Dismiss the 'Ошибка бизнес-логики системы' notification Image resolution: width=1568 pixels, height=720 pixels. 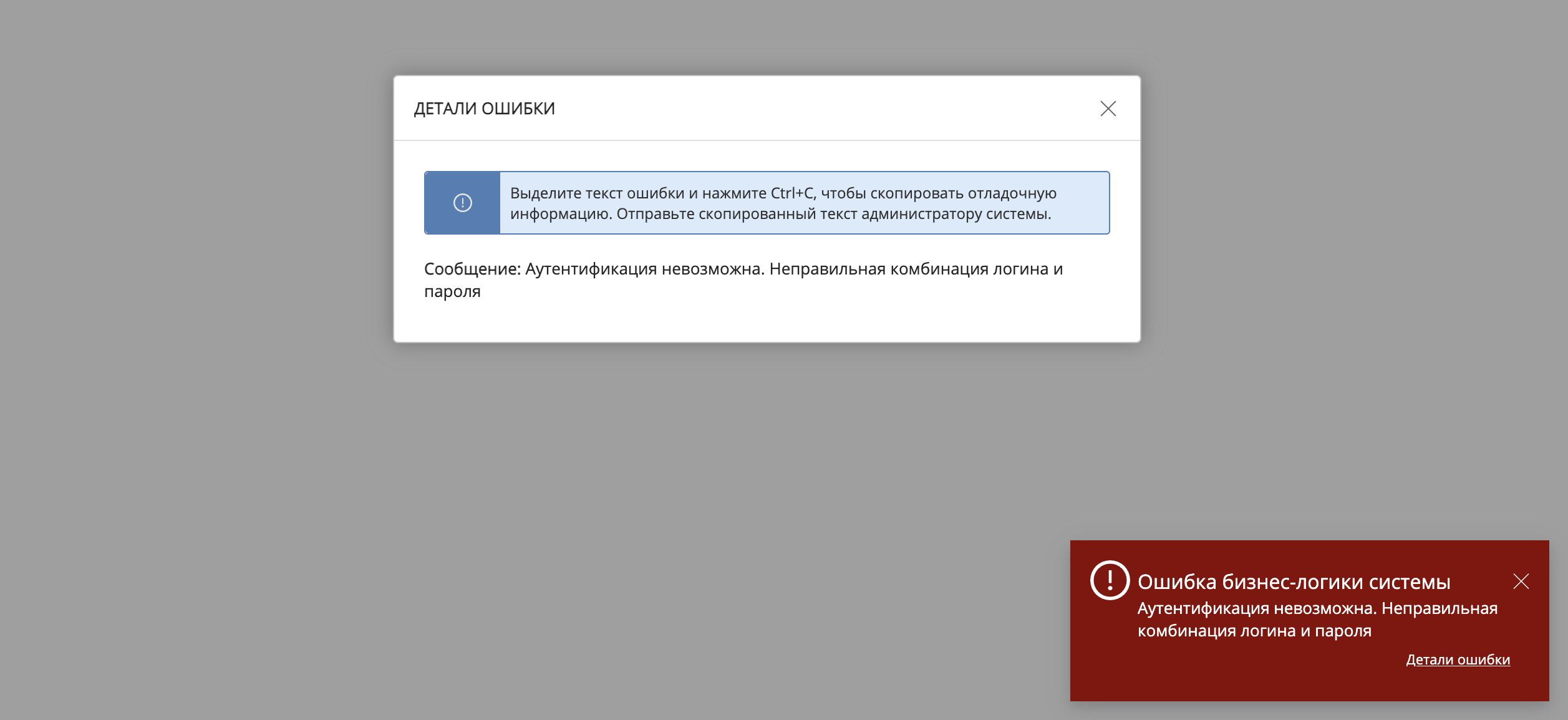[x=1522, y=581]
